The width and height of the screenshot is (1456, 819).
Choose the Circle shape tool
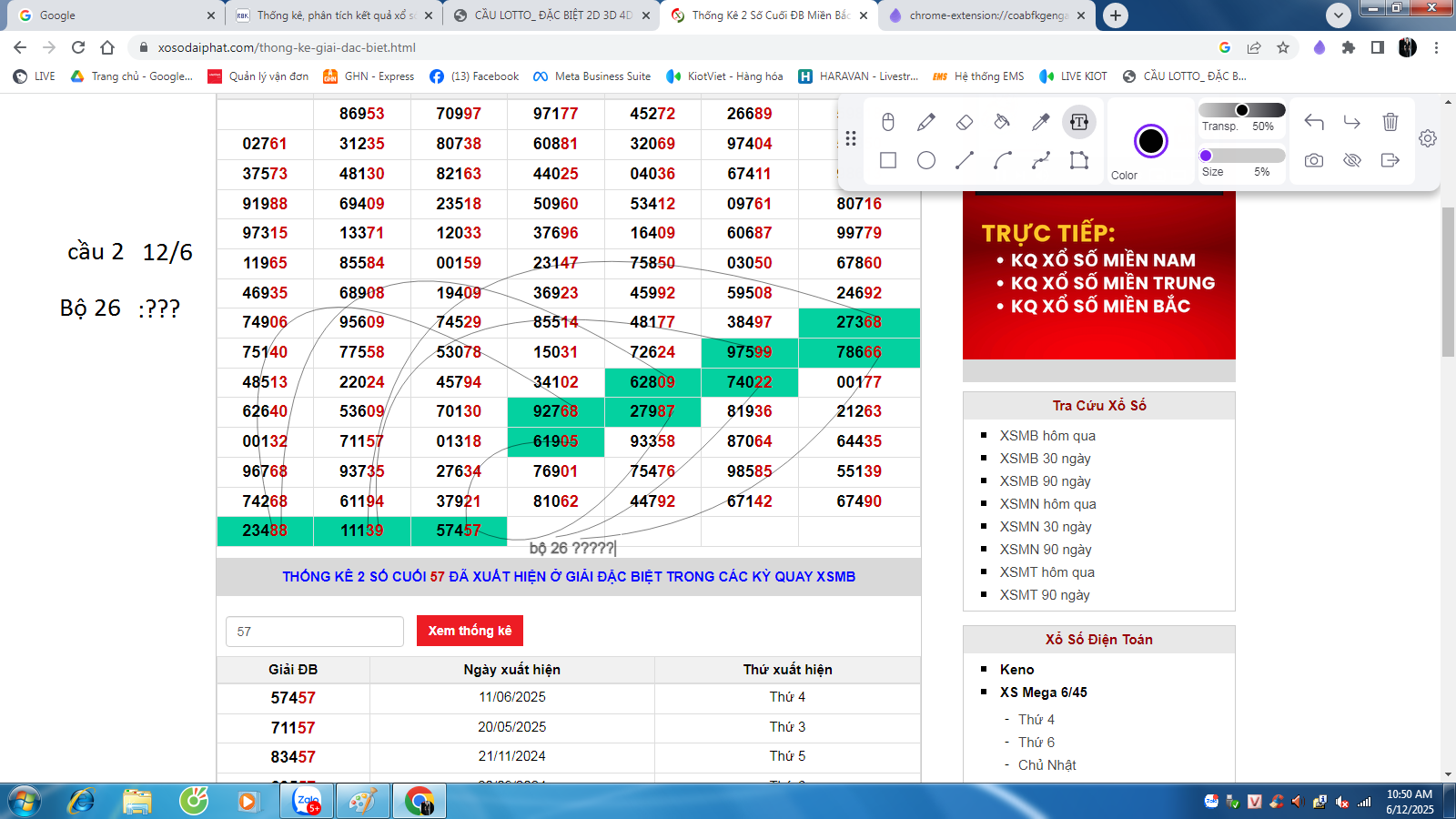(926, 160)
